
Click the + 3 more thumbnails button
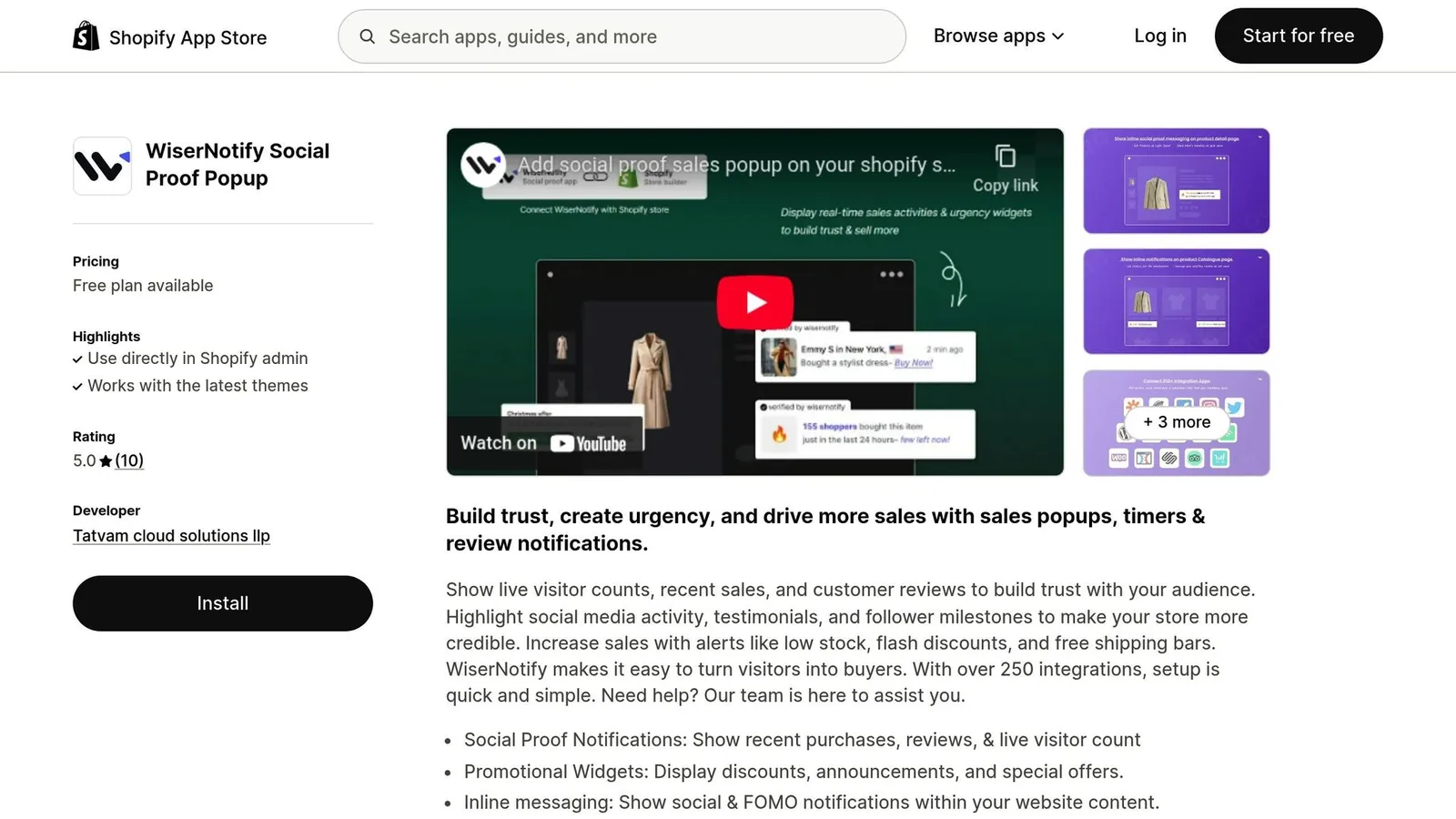tap(1177, 422)
